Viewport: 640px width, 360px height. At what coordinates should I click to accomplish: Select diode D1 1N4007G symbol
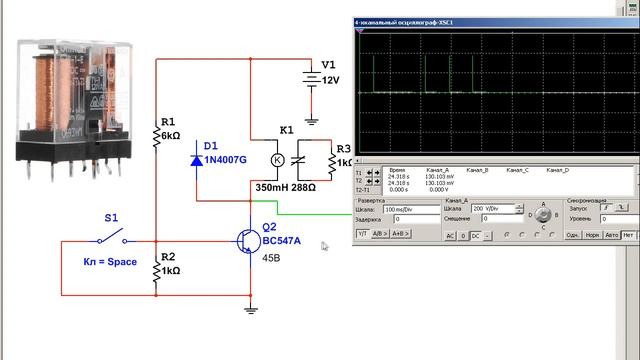[x=196, y=161]
